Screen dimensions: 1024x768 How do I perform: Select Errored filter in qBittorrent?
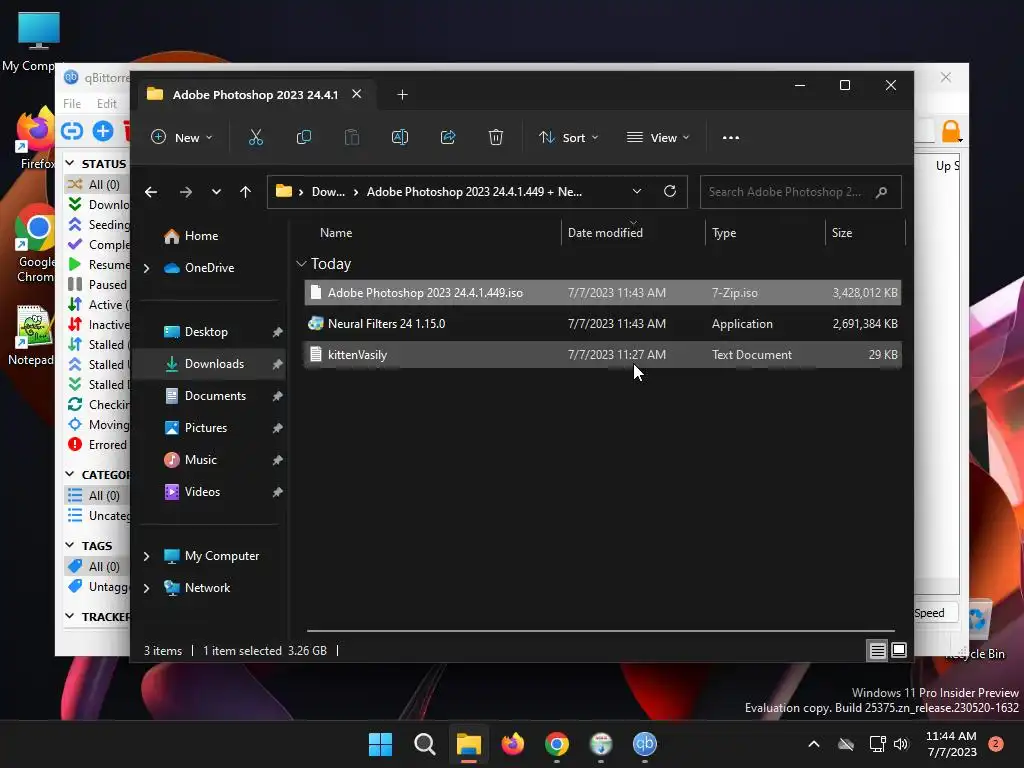coord(99,445)
